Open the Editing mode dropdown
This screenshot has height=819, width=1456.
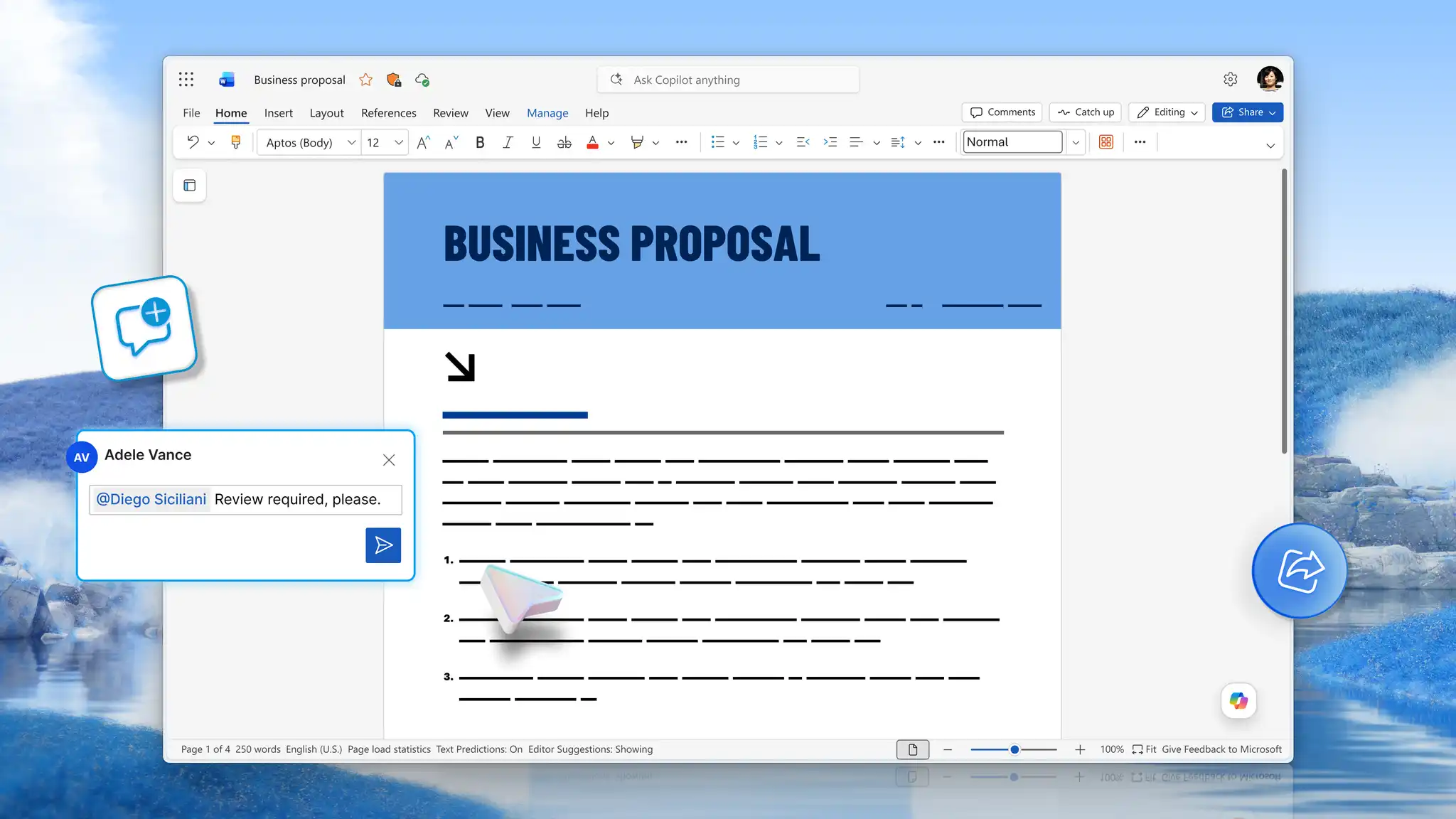(x=1167, y=112)
